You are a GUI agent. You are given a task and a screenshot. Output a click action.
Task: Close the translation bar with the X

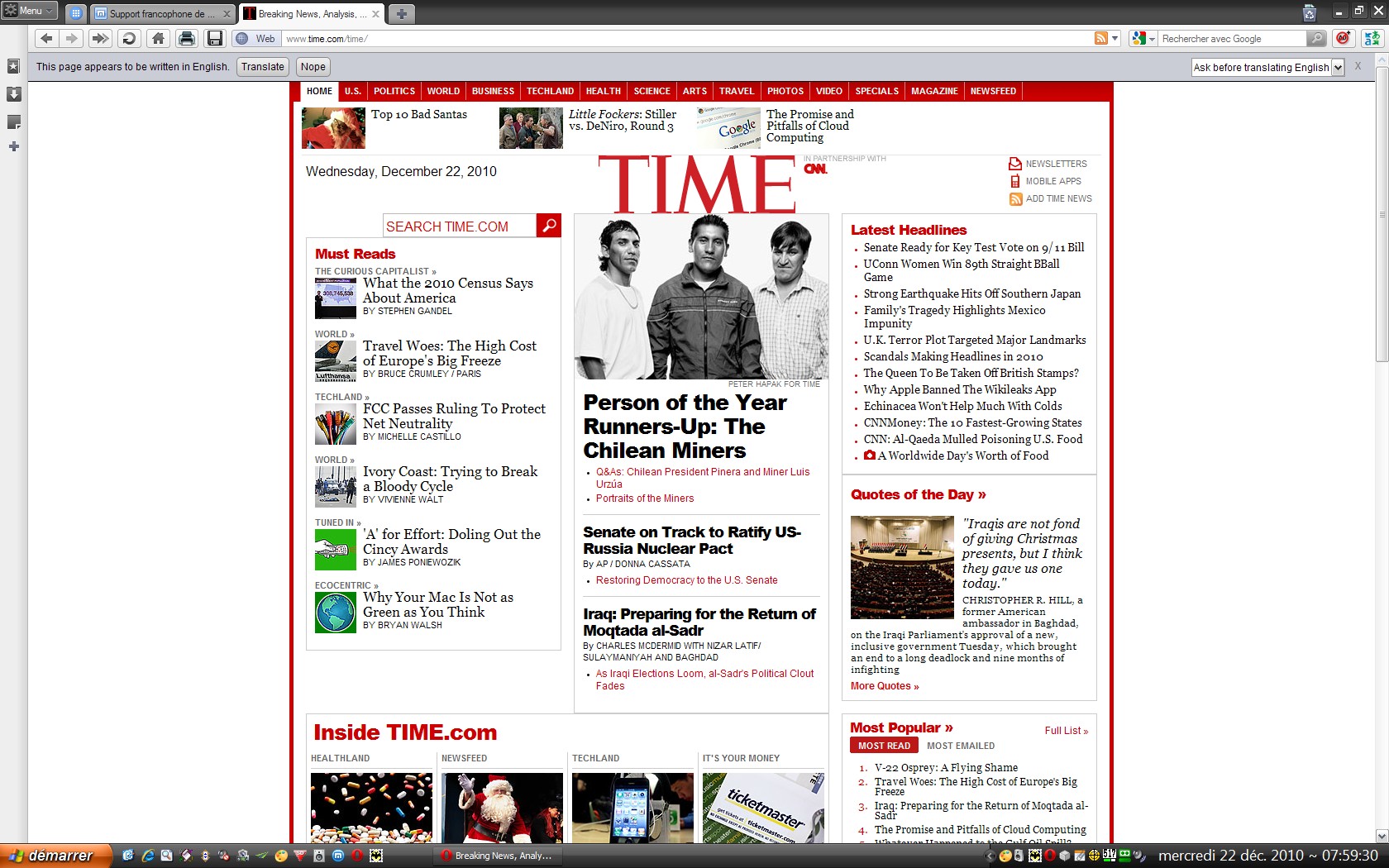[x=1358, y=66]
